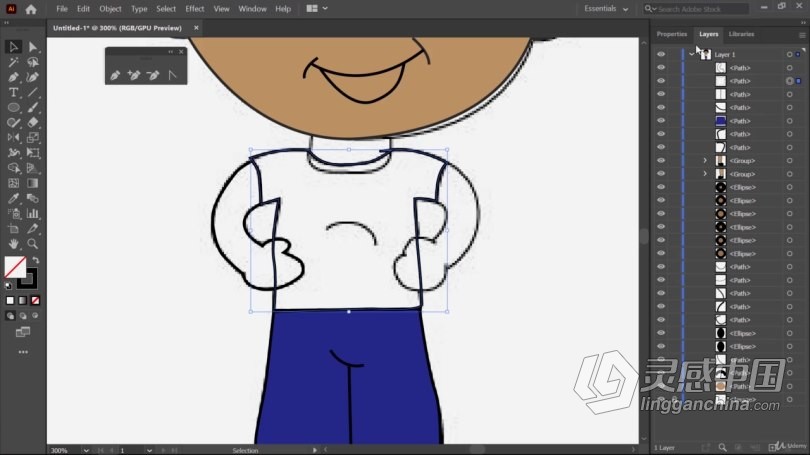The width and height of the screenshot is (810, 455).
Task: Open Layers panel options menu
Action: click(x=802, y=35)
